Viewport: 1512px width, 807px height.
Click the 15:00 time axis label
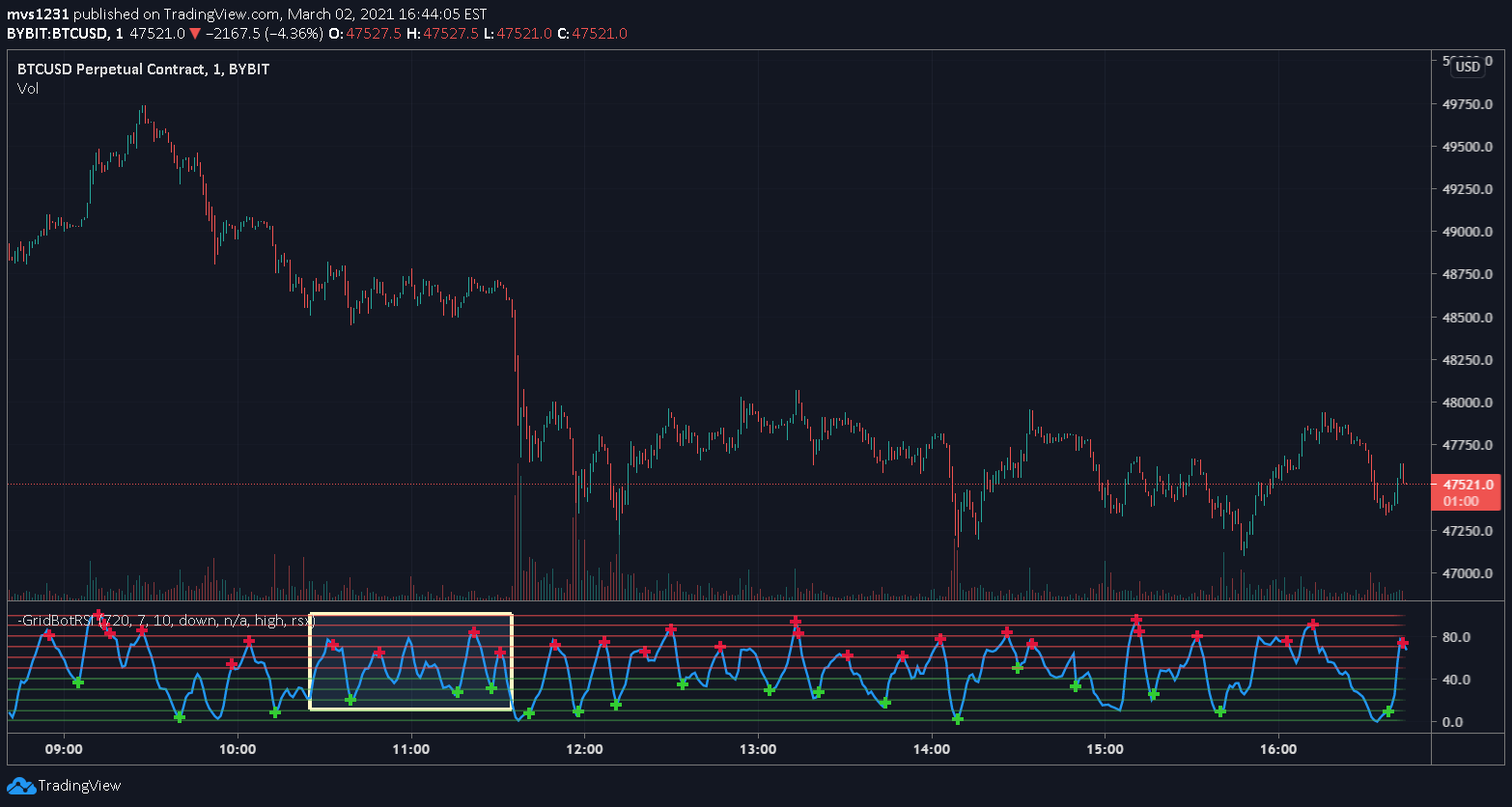1106,749
